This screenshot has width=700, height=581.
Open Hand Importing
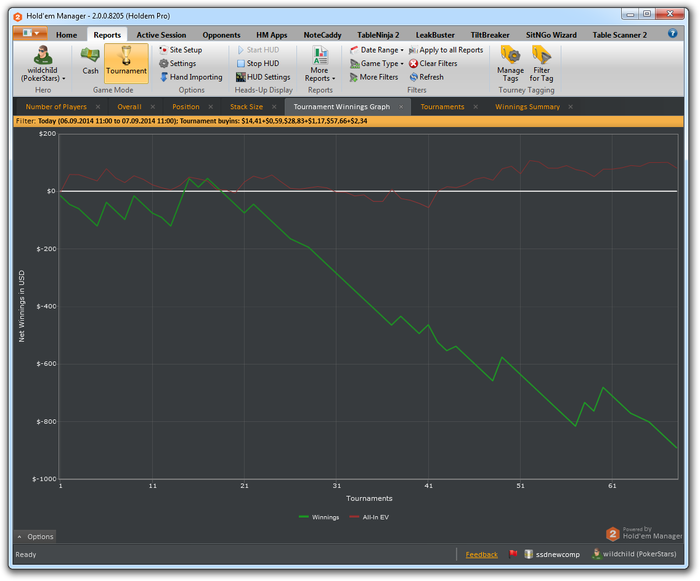(191, 77)
